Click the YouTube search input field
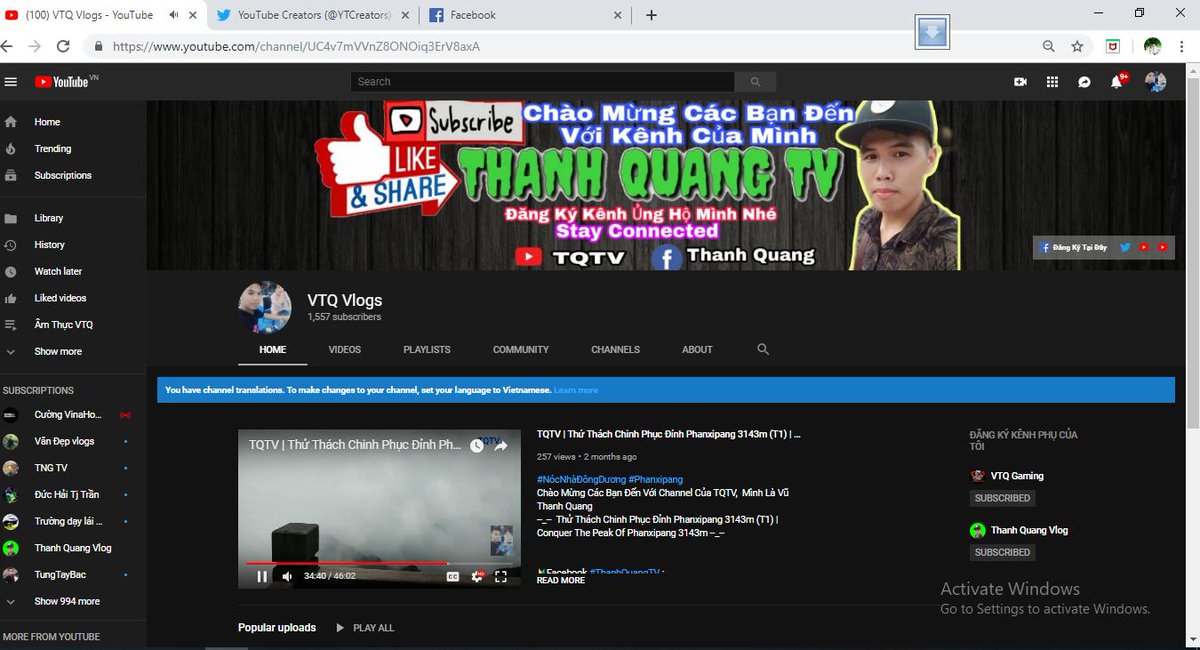1200x650 pixels. point(543,82)
